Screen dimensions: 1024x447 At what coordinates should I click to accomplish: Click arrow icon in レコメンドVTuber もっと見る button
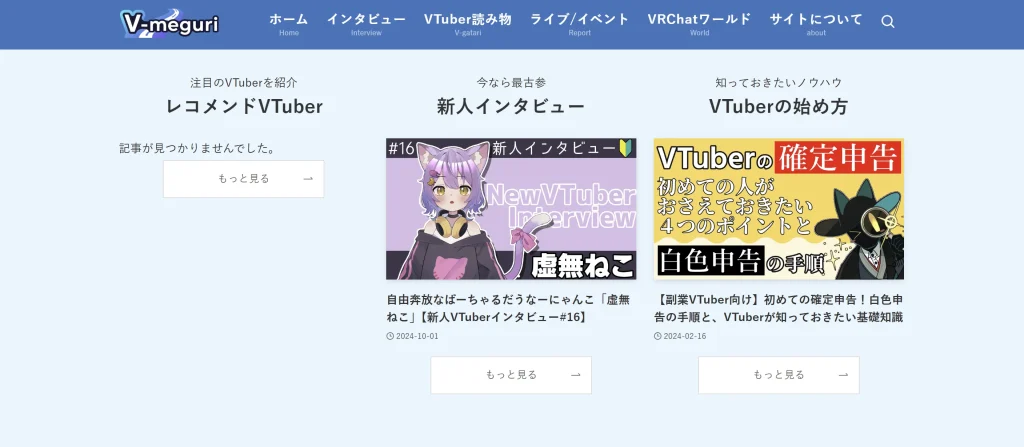point(308,179)
